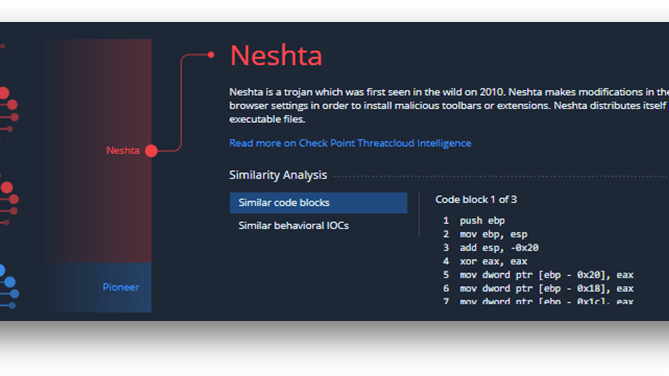Select code line 4 xor eax, eax
Image resolution: width=669 pixels, height=376 pixels.
point(485,261)
